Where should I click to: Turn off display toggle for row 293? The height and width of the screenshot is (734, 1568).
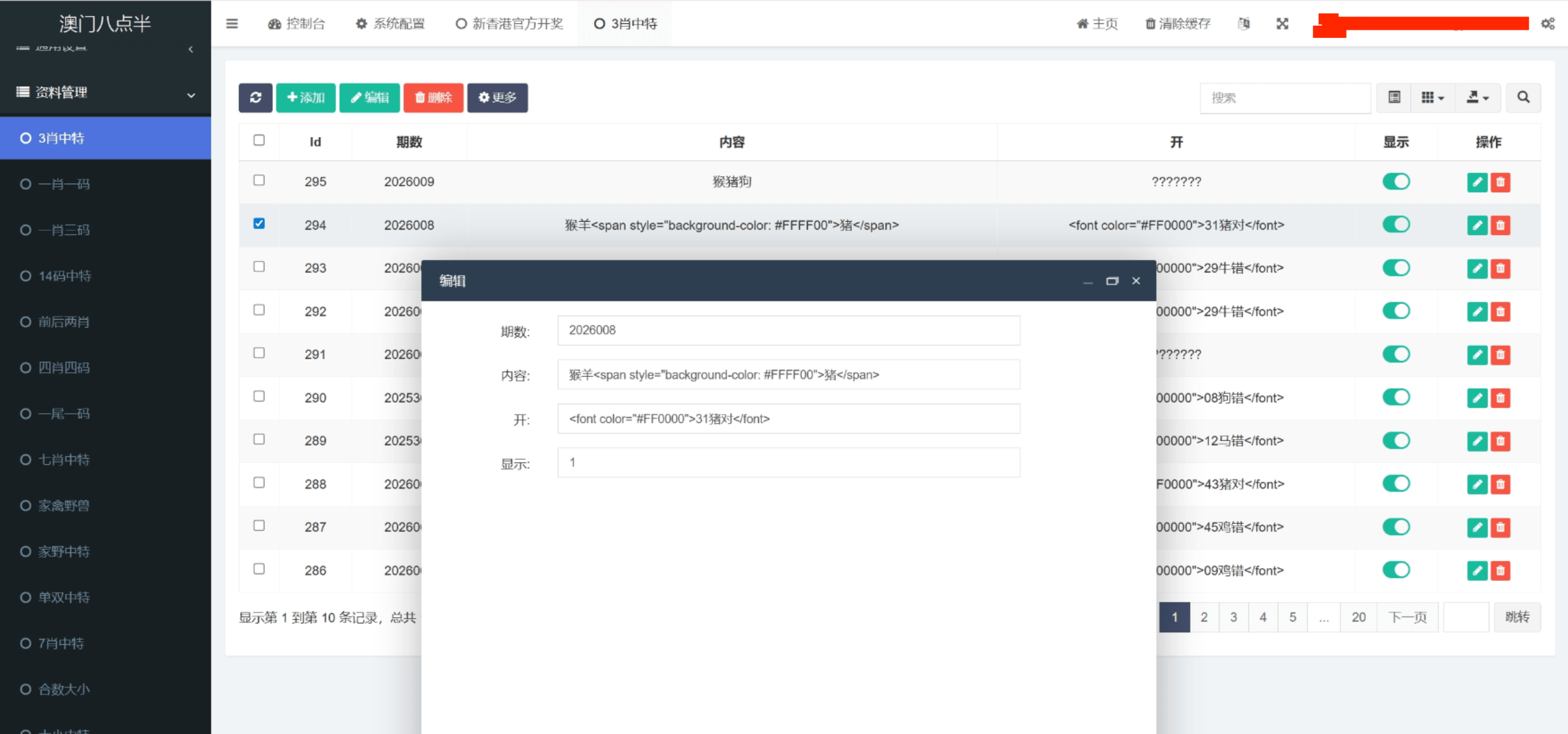click(1396, 268)
